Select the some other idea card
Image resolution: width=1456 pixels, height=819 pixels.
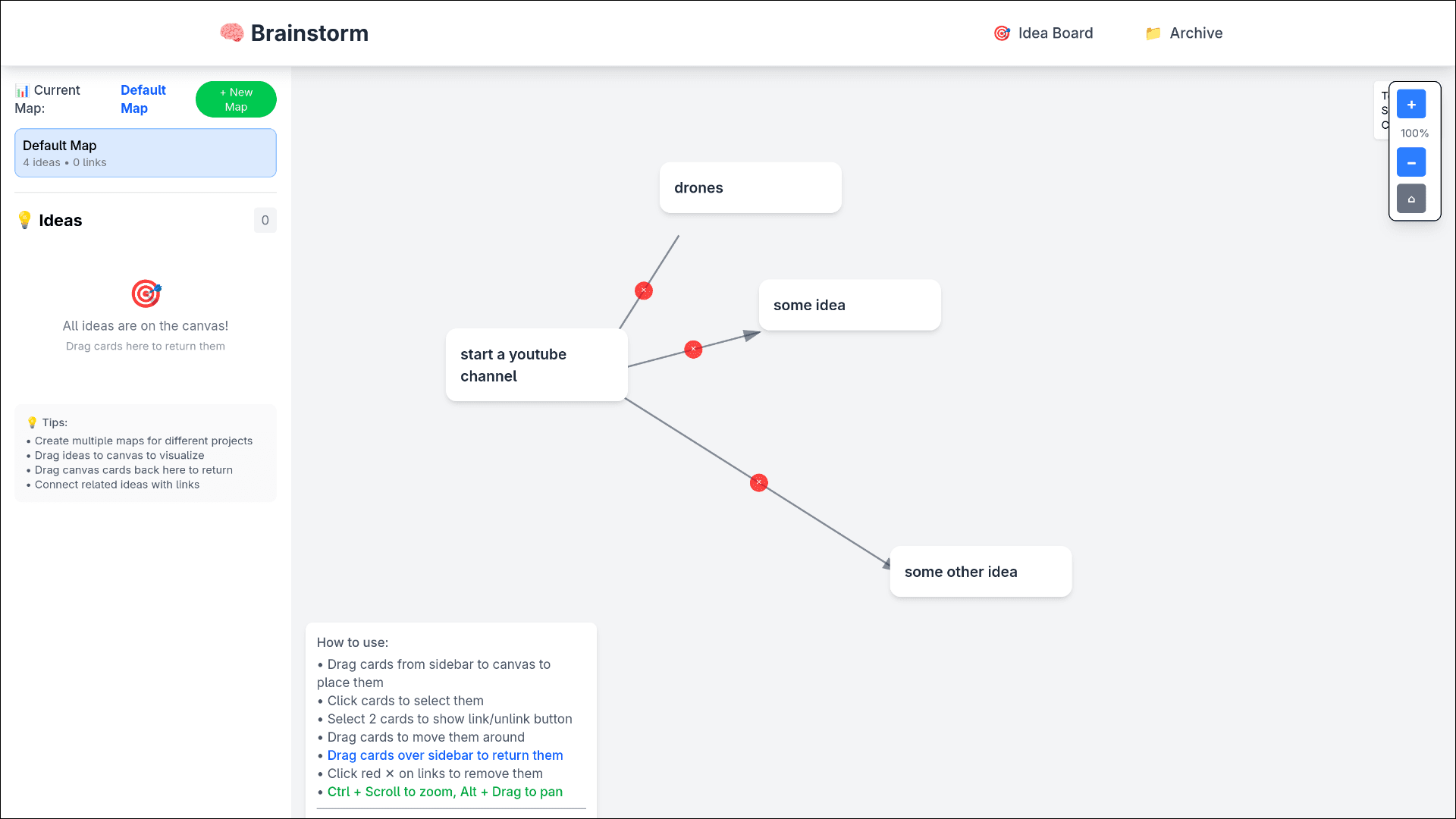980,571
